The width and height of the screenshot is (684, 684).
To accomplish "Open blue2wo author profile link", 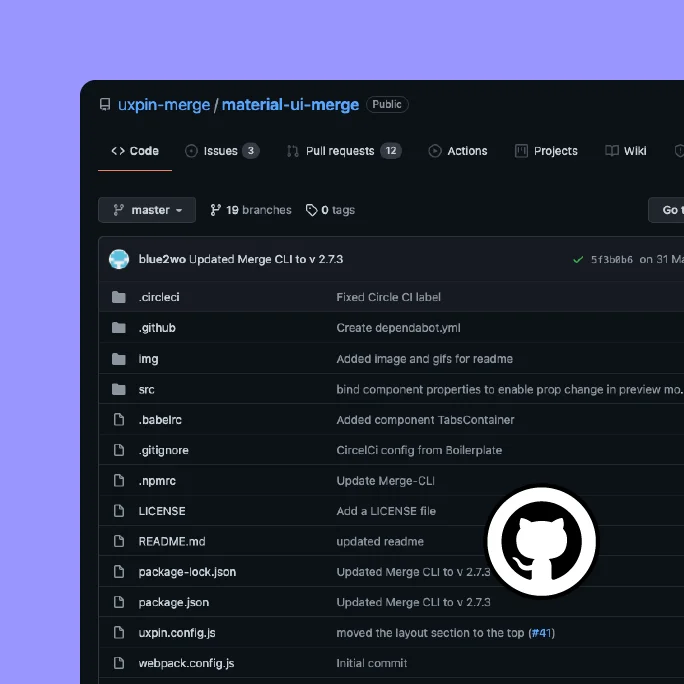I will [x=162, y=259].
